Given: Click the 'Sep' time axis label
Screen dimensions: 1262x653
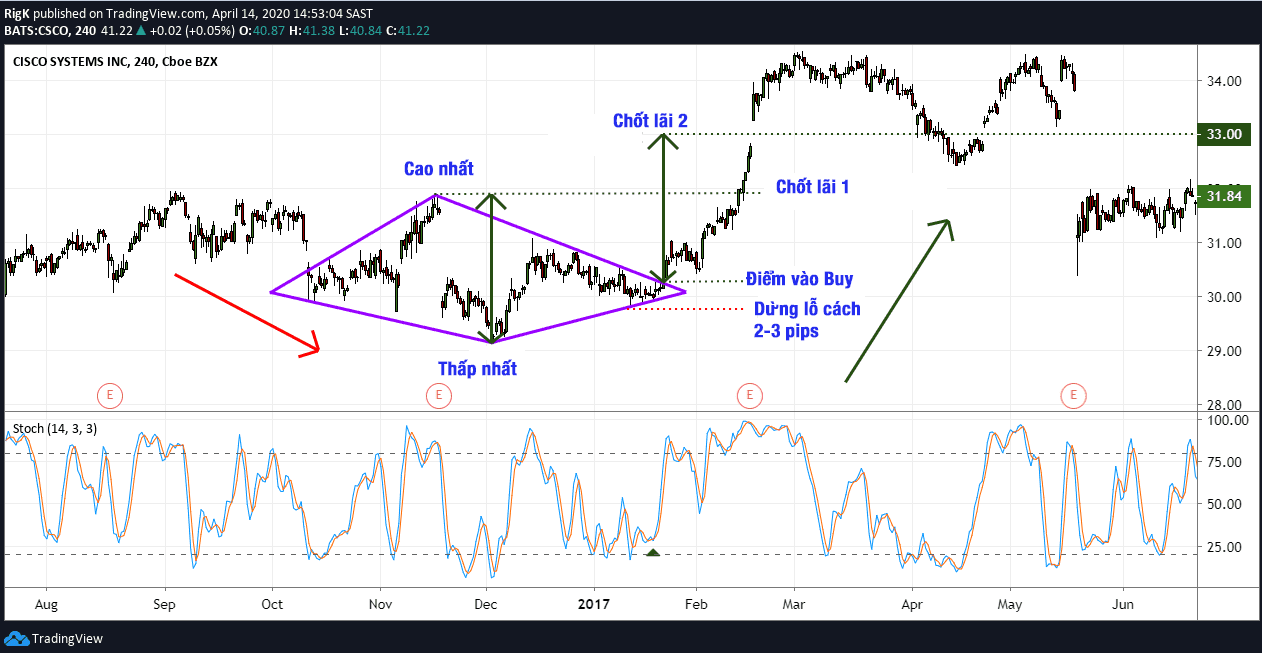Looking at the screenshot, I should coord(165,605).
